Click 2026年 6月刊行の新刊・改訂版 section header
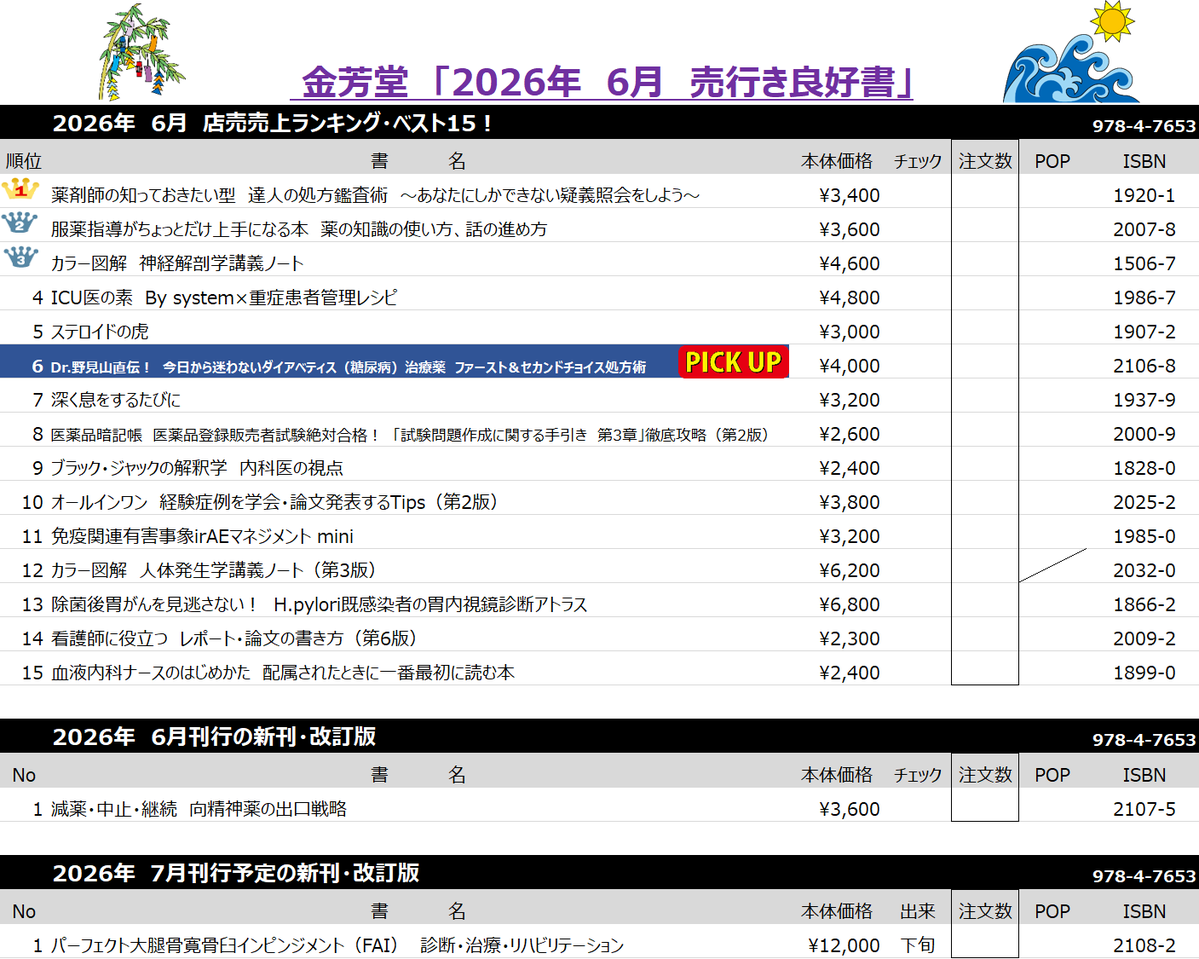The height and width of the screenshot is (959, 1199). [214, 736]
